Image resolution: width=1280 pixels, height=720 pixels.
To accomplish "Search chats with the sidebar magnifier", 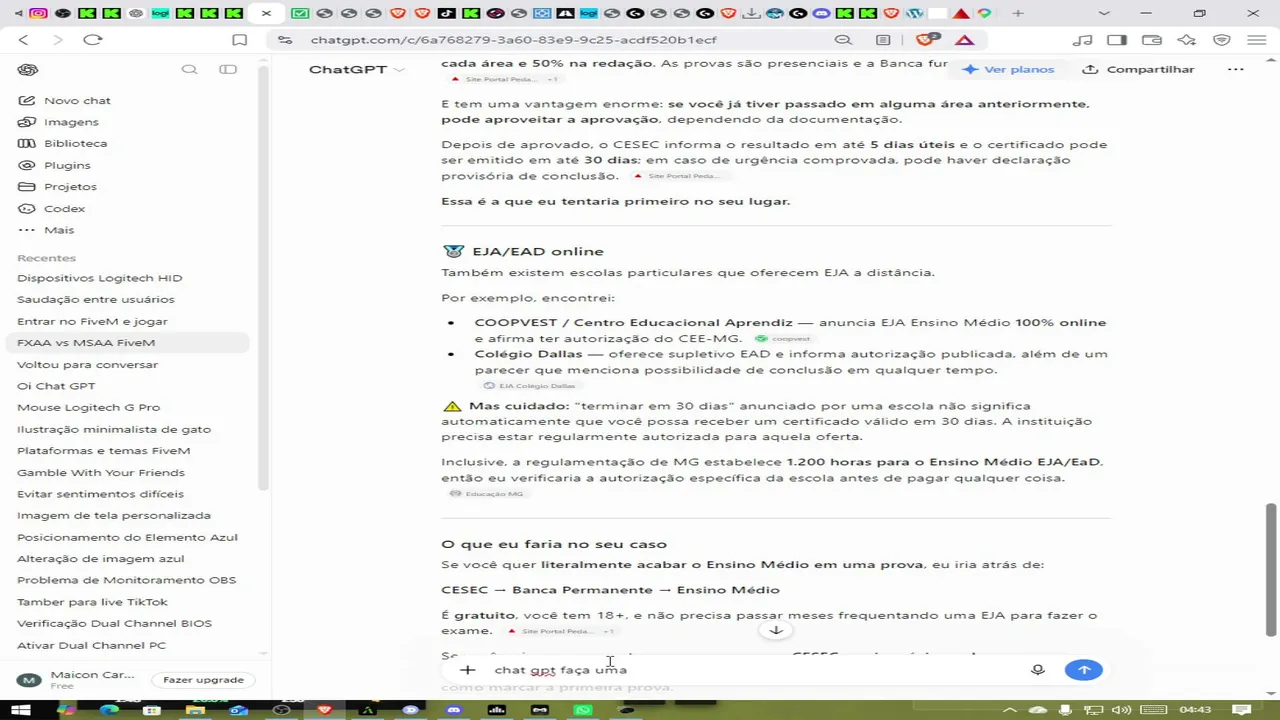I will pyautogui.click(x=189, y=70).
